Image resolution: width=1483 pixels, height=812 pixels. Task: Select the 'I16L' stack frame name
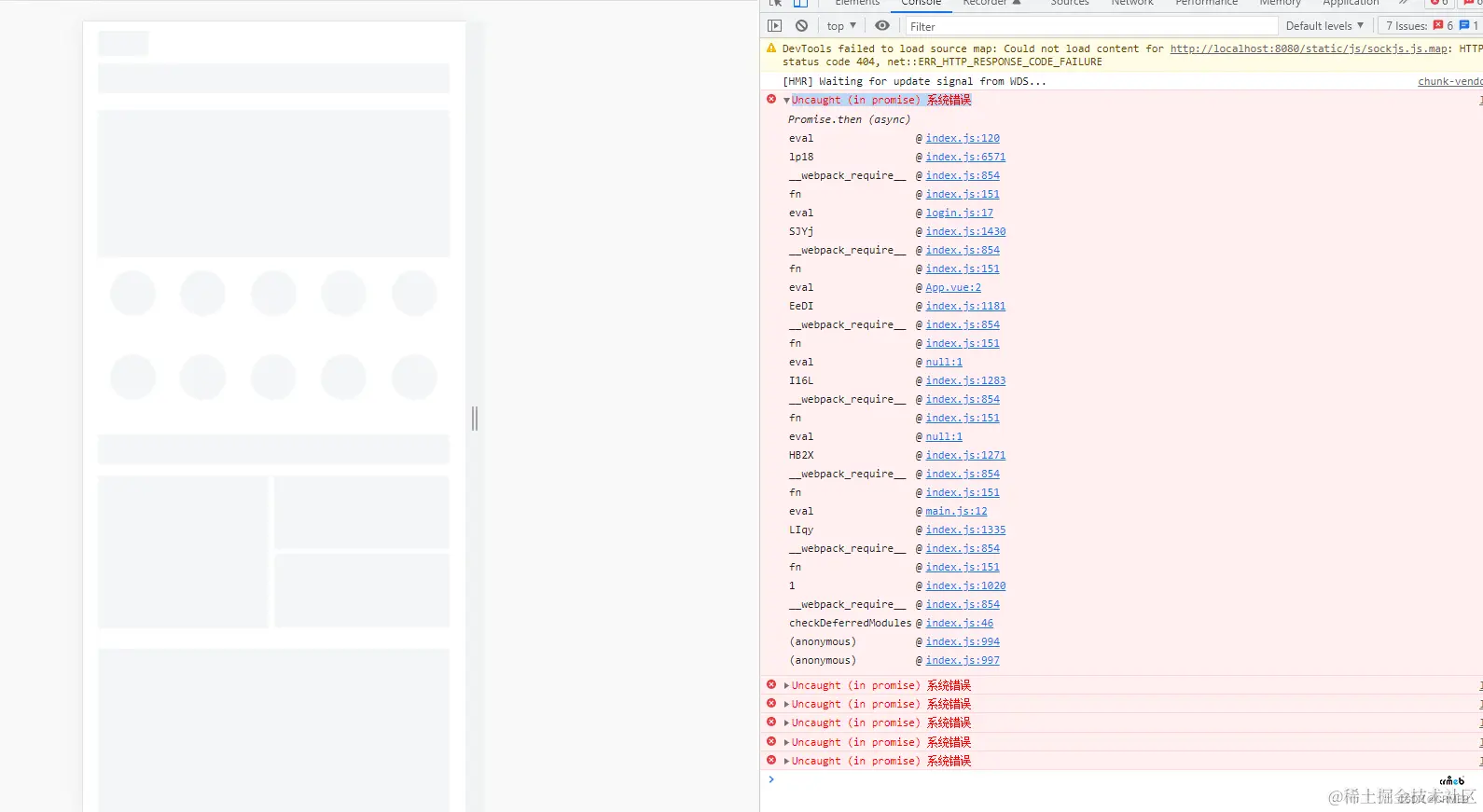tap(801, 380)
